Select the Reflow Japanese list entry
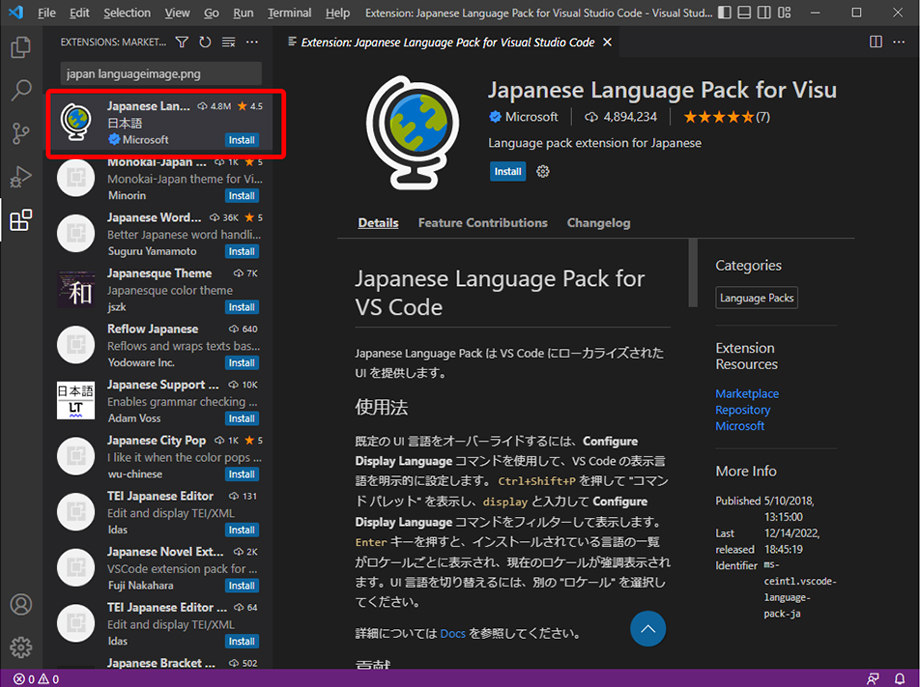This screenshot has width=920, height=687. click(x=158, y=346)
